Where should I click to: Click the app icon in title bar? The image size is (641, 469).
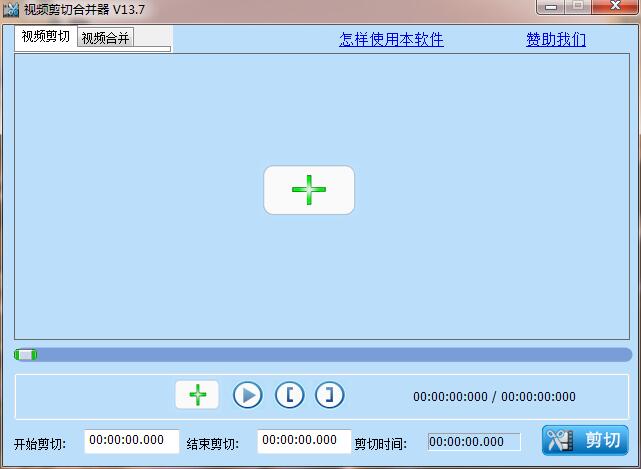[11, 9]
